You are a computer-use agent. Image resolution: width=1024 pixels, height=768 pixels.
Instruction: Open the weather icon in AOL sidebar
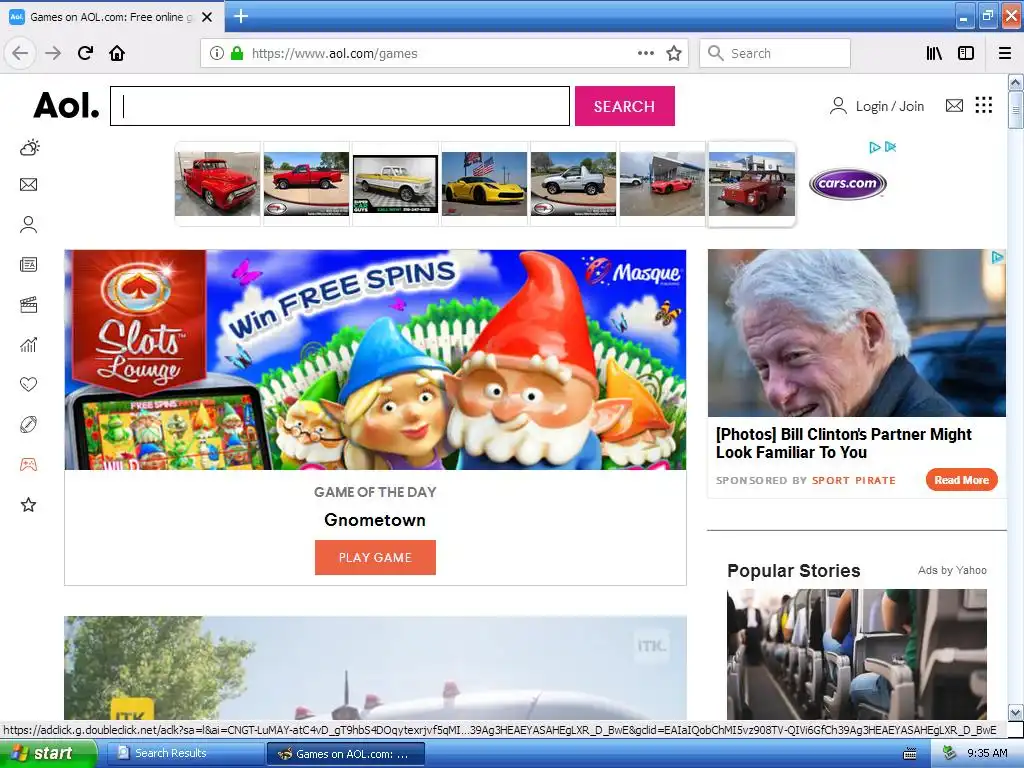coord(29,148)
